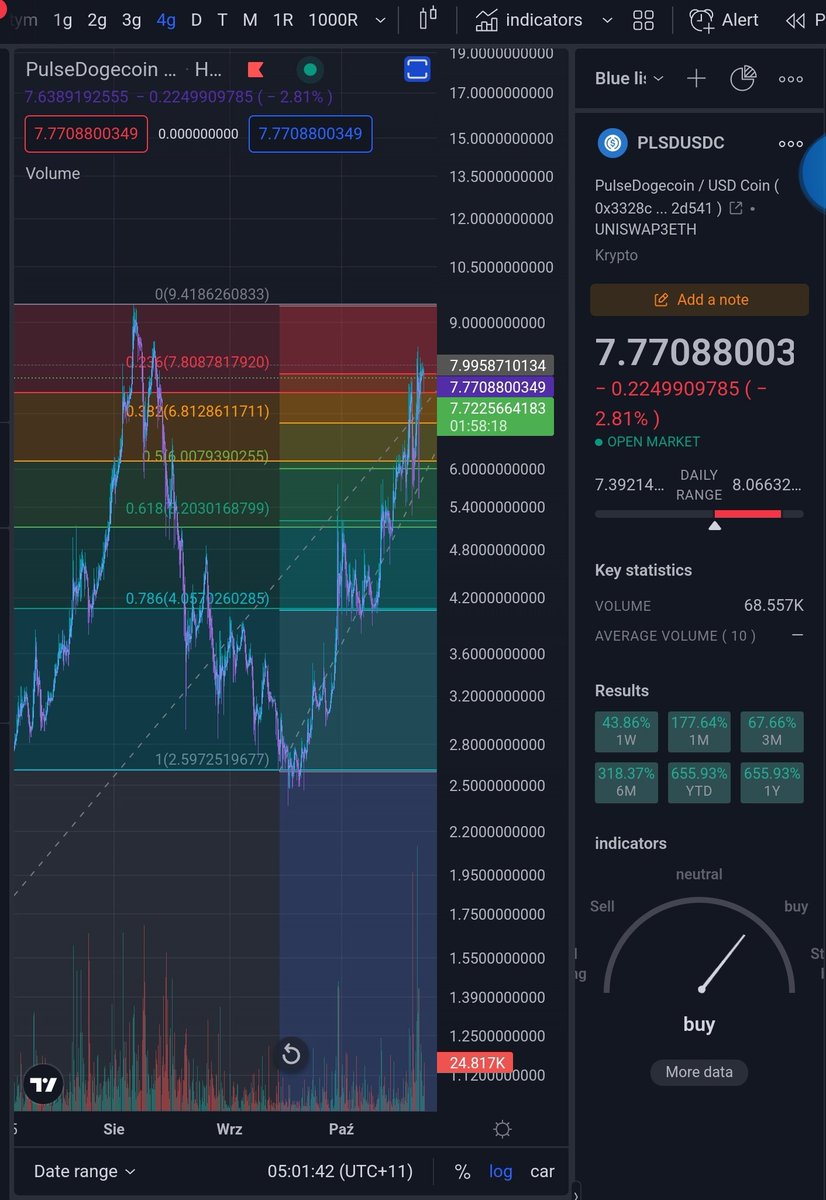This screenshot has width=826, height=1200.
Task: Select the D timeframe
Action: tap(196, 20)
